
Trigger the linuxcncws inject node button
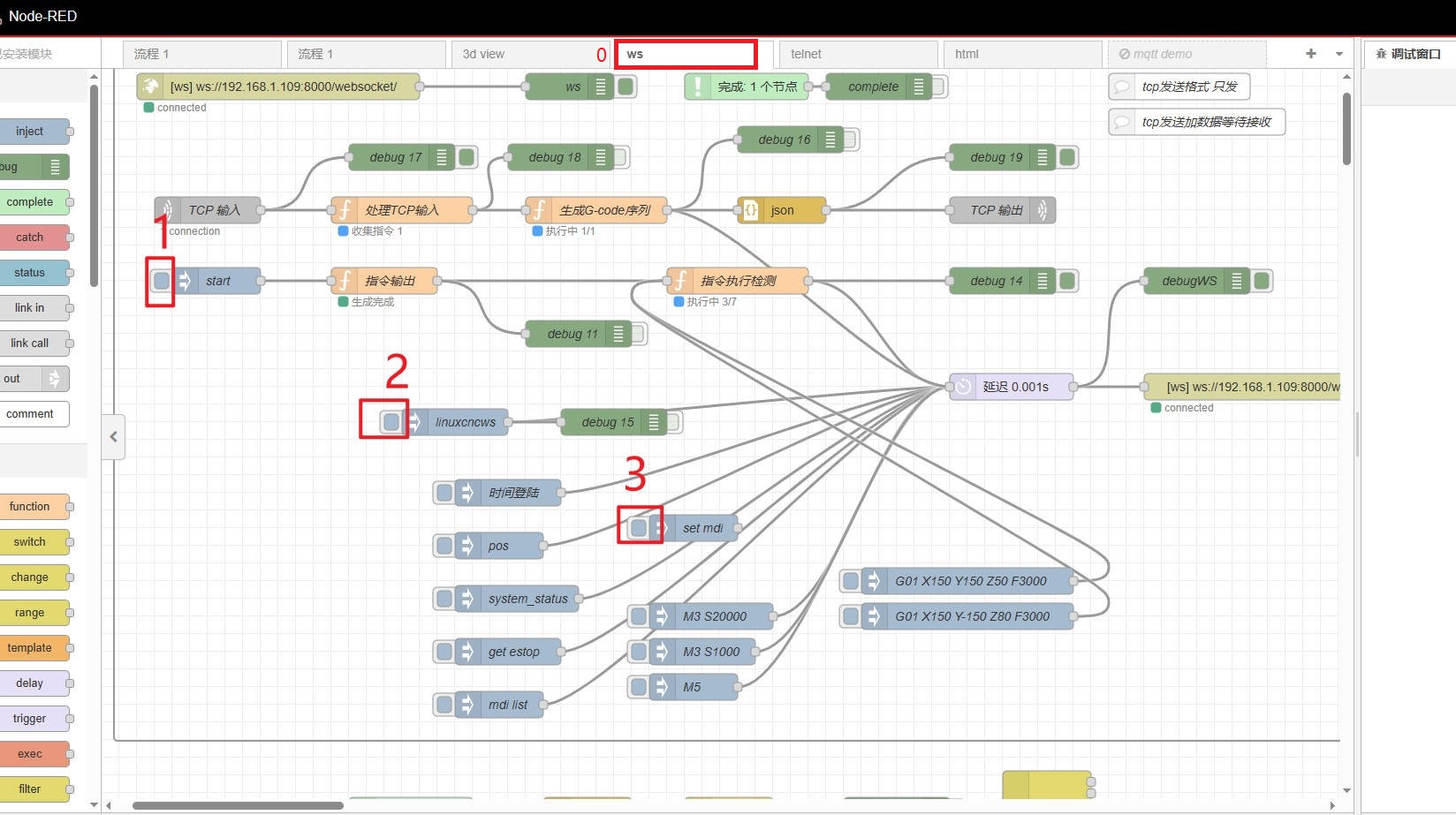pyautogui.click(x=391, y=422)
